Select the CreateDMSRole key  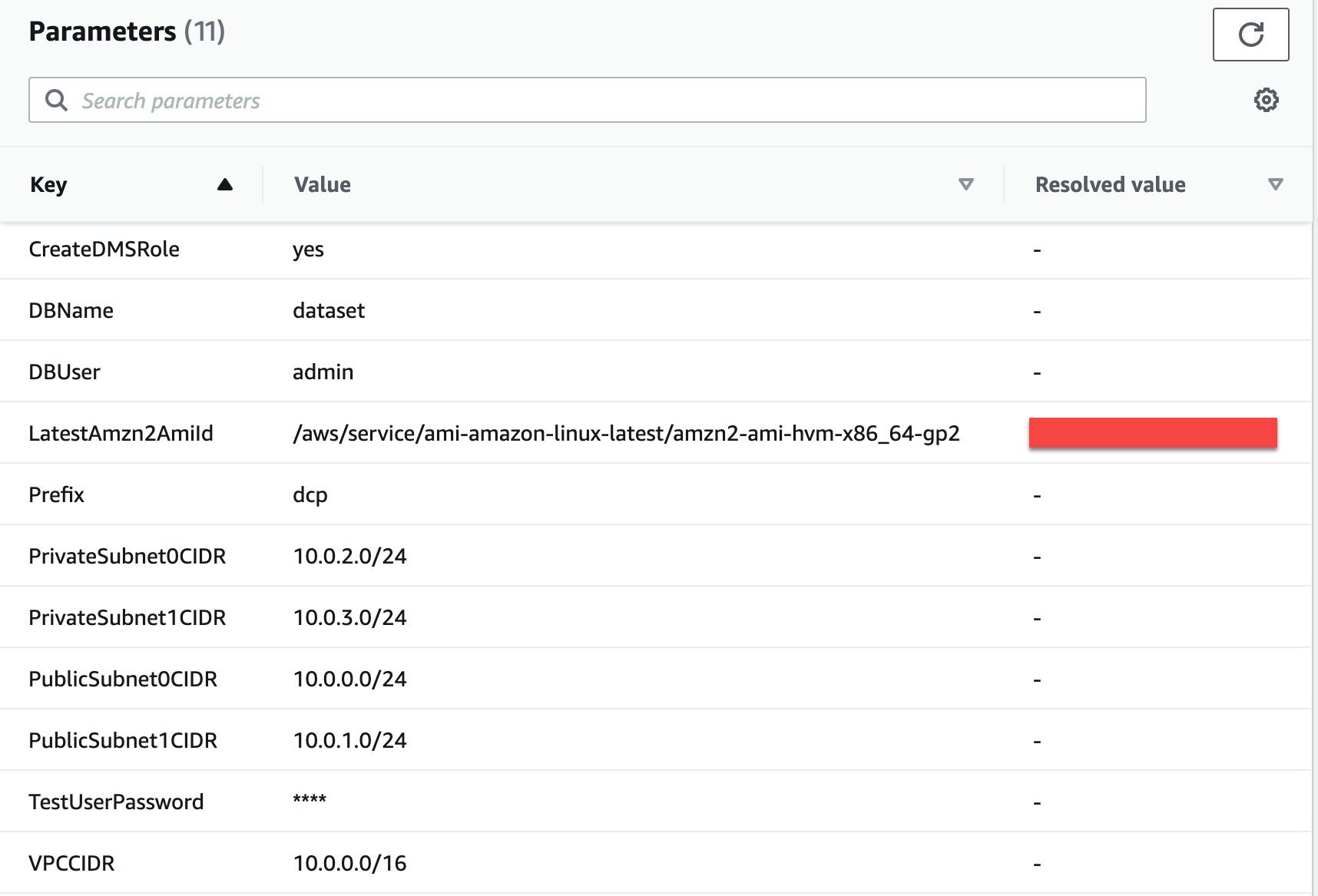click(104, 249)
